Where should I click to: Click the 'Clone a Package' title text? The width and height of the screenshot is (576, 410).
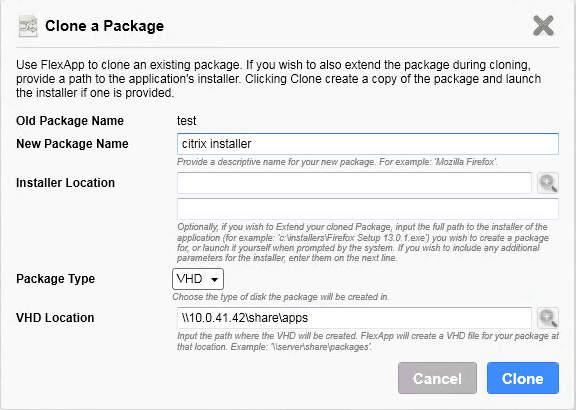[104, 26]
